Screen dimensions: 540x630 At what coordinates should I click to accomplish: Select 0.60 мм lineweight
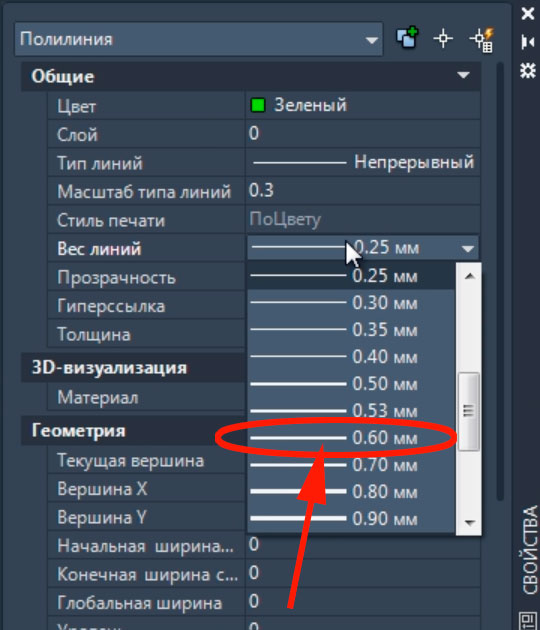click(351, 438)
